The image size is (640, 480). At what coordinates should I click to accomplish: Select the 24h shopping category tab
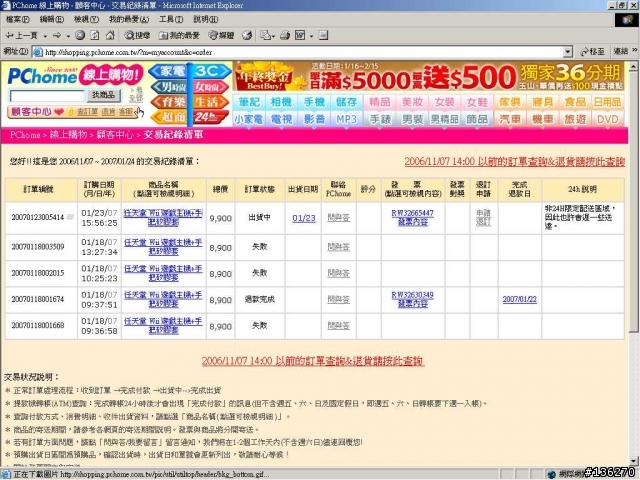pos(210,117)
